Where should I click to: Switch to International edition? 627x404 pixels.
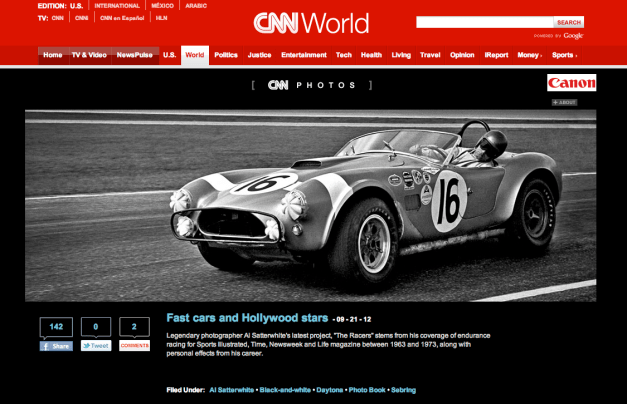(117, 6)
